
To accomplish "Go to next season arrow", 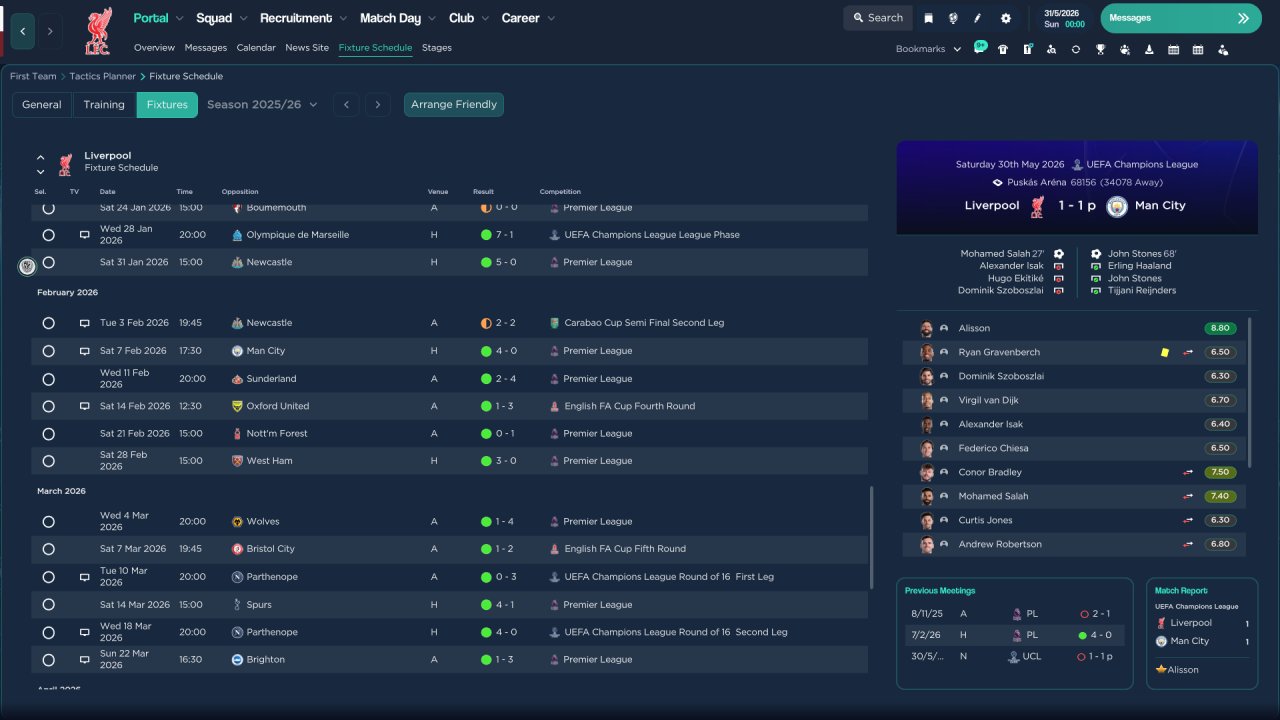I will click(377, 104).
